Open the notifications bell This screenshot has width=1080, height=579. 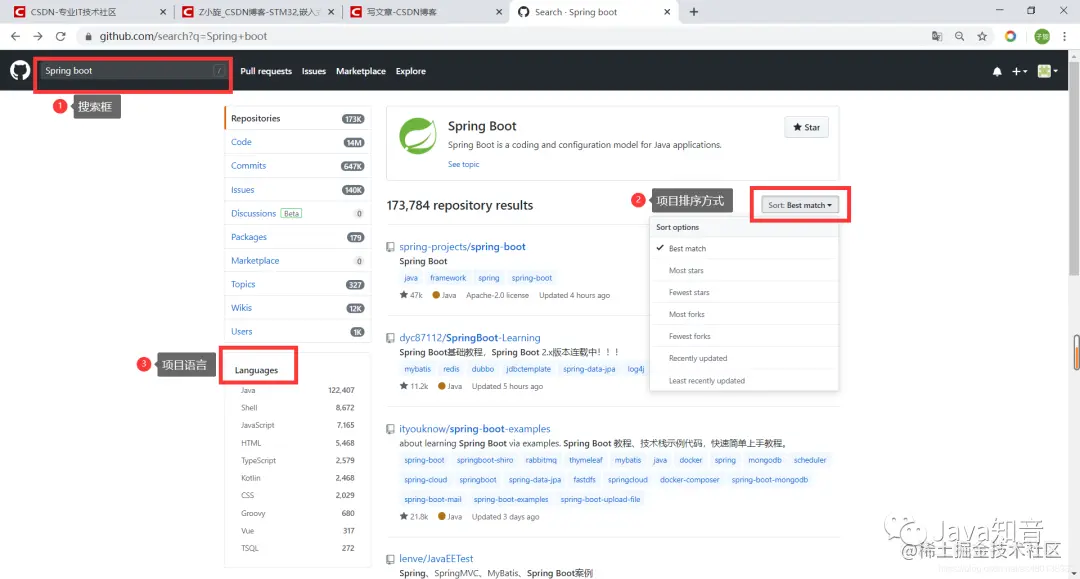[x=997, y=71]
